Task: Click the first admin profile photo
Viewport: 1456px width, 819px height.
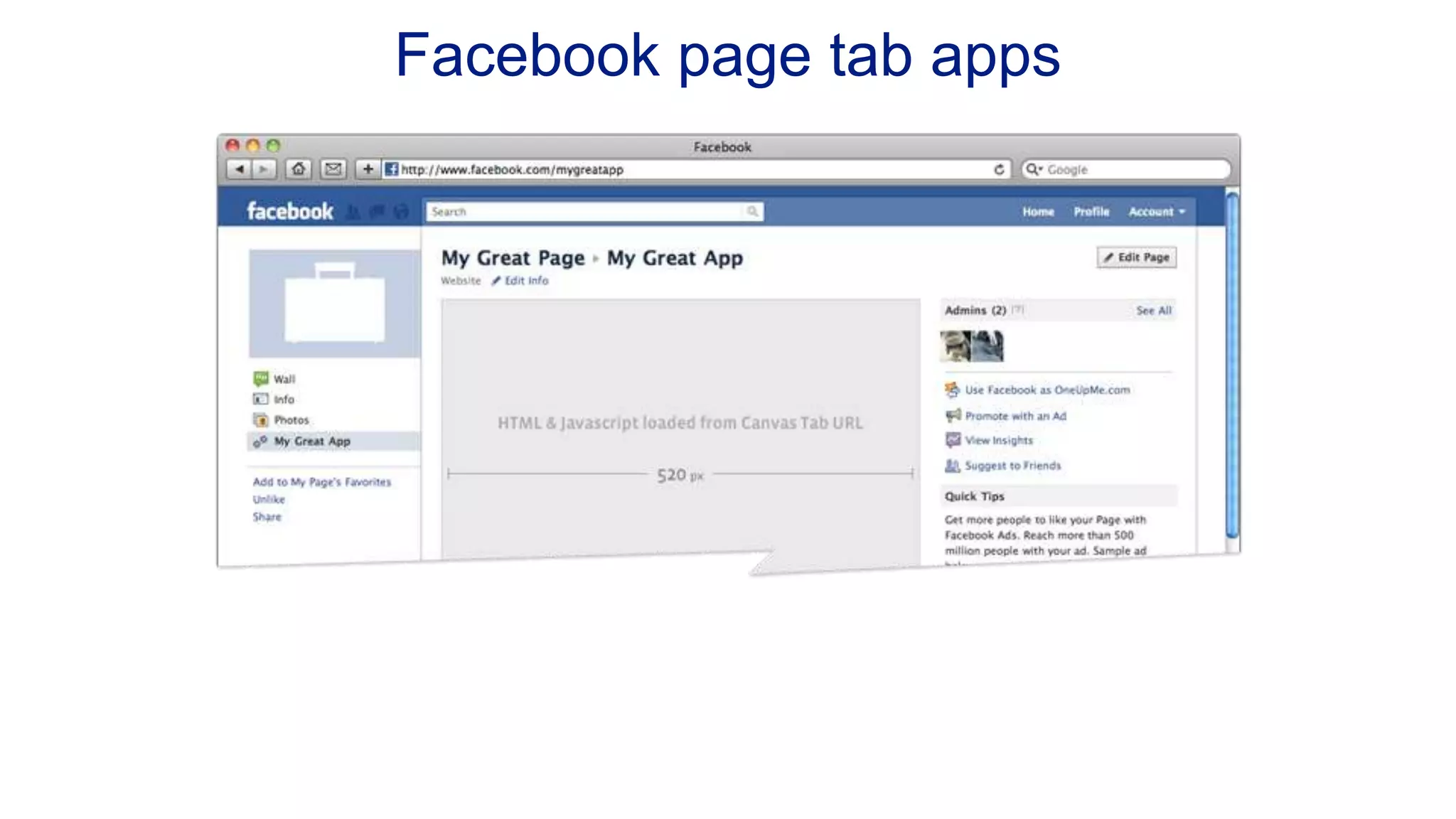Action: 955,346
